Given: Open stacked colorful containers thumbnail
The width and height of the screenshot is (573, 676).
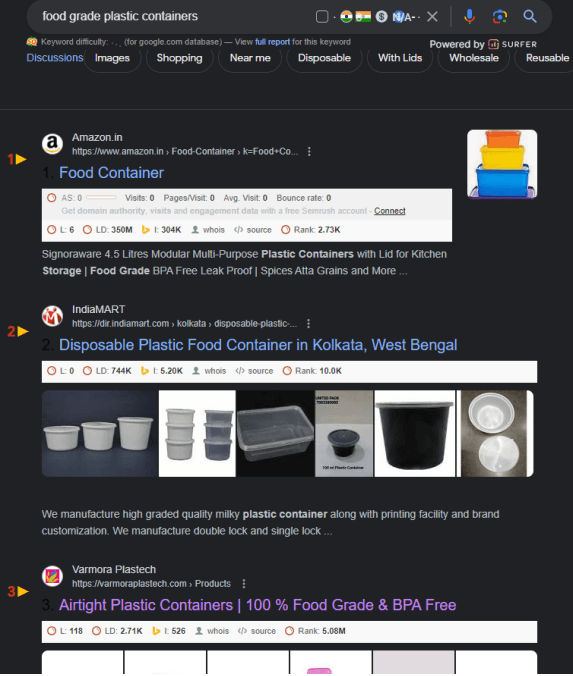Looking at the screenshot, I should pos(502,164).
